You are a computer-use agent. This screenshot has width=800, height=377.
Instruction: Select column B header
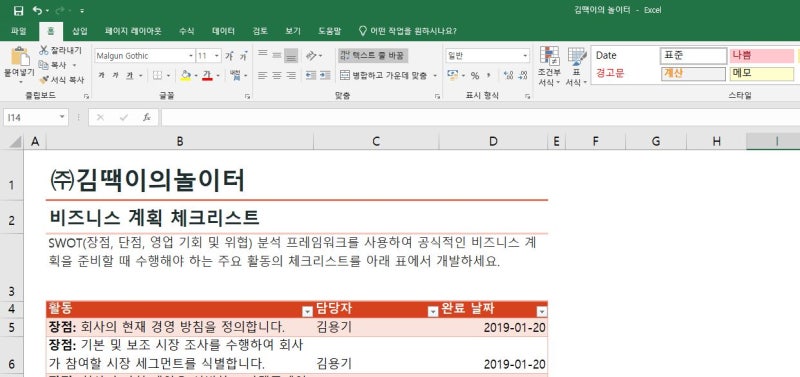click(180, 142)
